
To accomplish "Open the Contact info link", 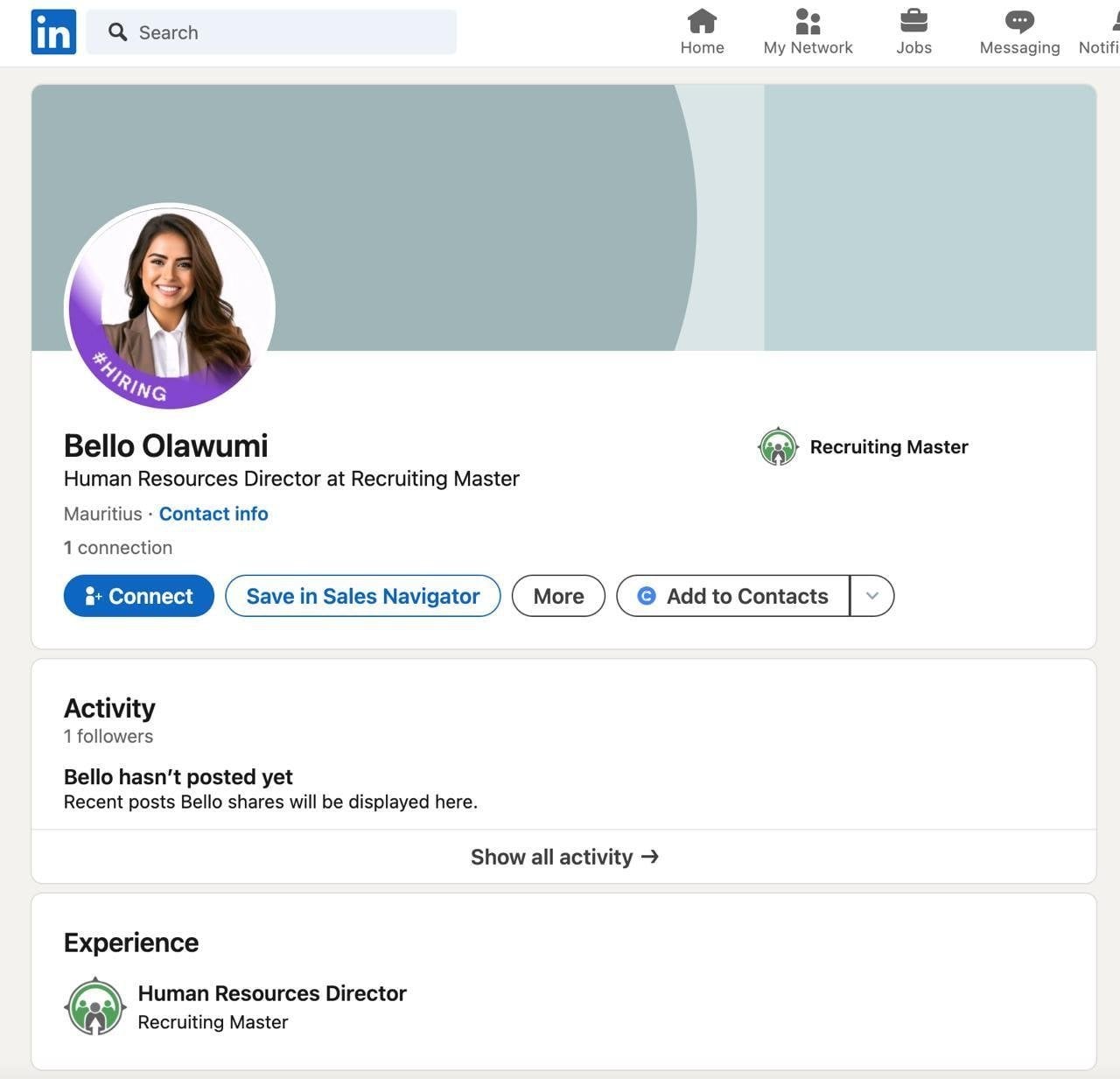I will coord(213,514).
